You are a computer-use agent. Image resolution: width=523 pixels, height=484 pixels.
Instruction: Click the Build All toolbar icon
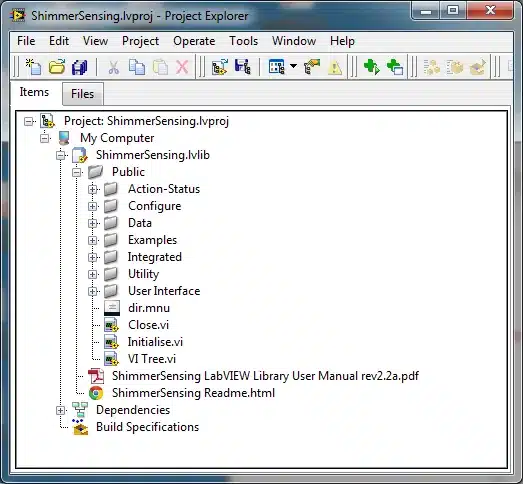432,67
